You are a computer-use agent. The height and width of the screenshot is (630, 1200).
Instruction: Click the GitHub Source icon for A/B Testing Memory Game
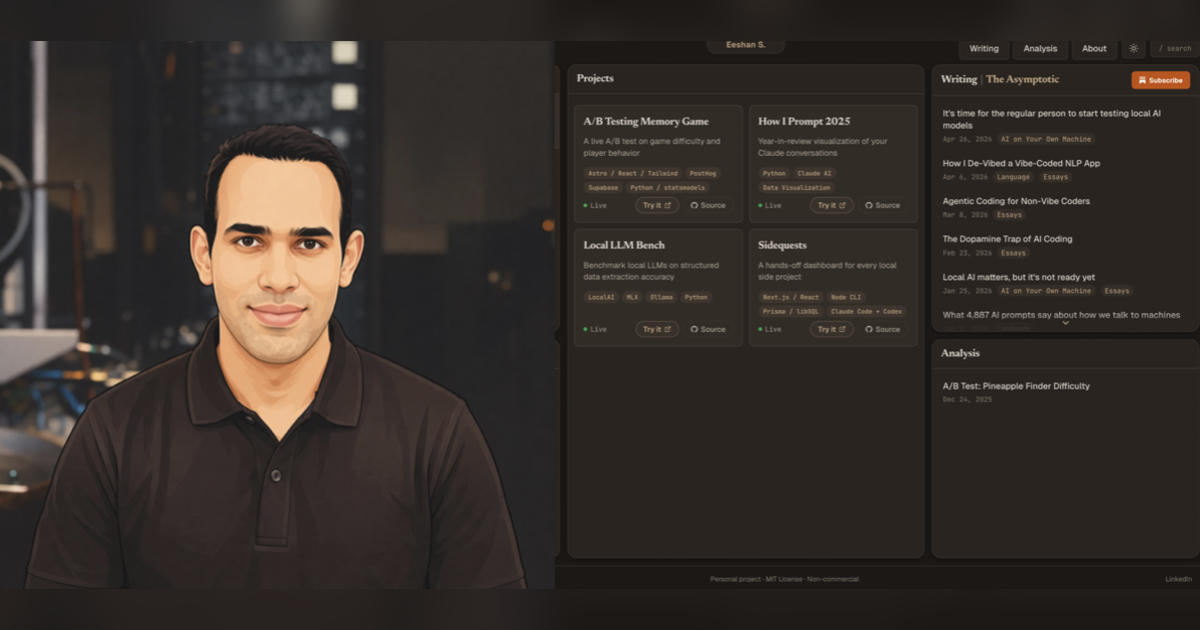[694, 205]
